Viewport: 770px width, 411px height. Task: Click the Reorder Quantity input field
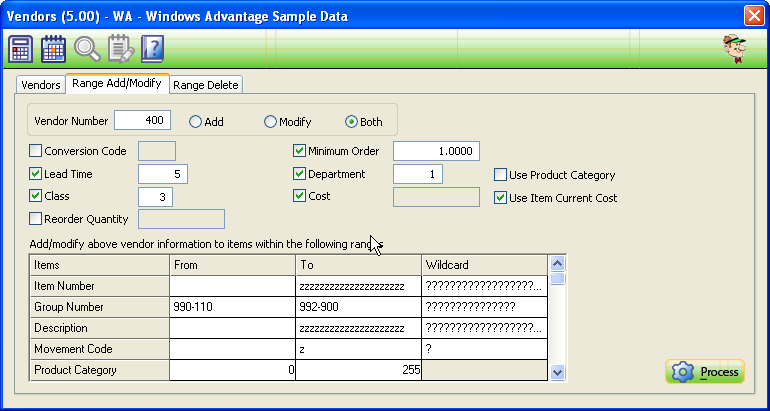(x=181, y=219)
